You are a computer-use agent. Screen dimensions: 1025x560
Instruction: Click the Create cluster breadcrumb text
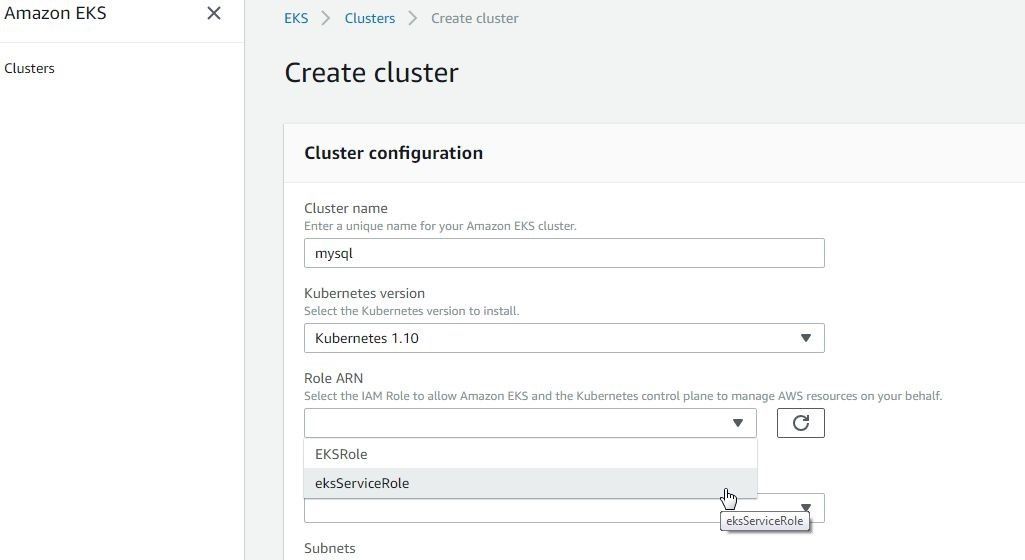coord(475,18)
